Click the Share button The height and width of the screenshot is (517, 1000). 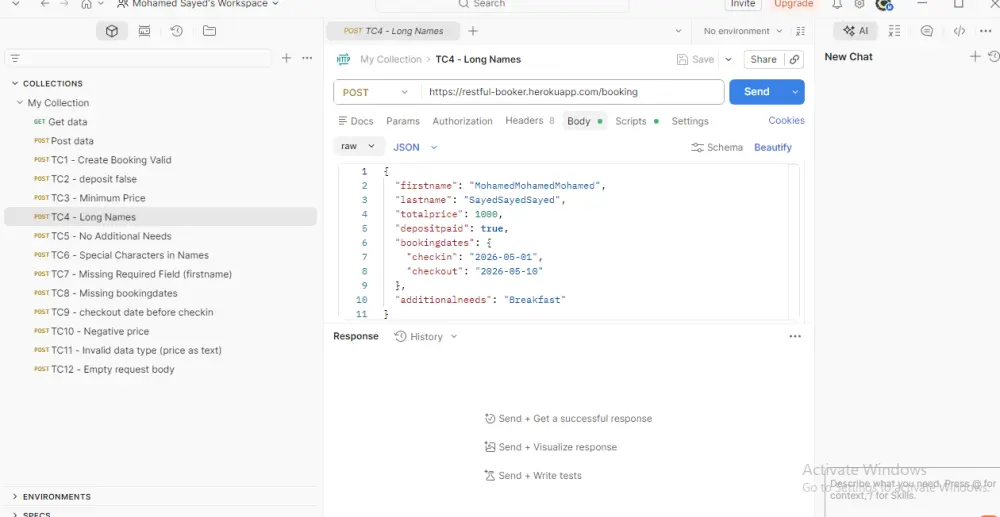pos(763,59)
